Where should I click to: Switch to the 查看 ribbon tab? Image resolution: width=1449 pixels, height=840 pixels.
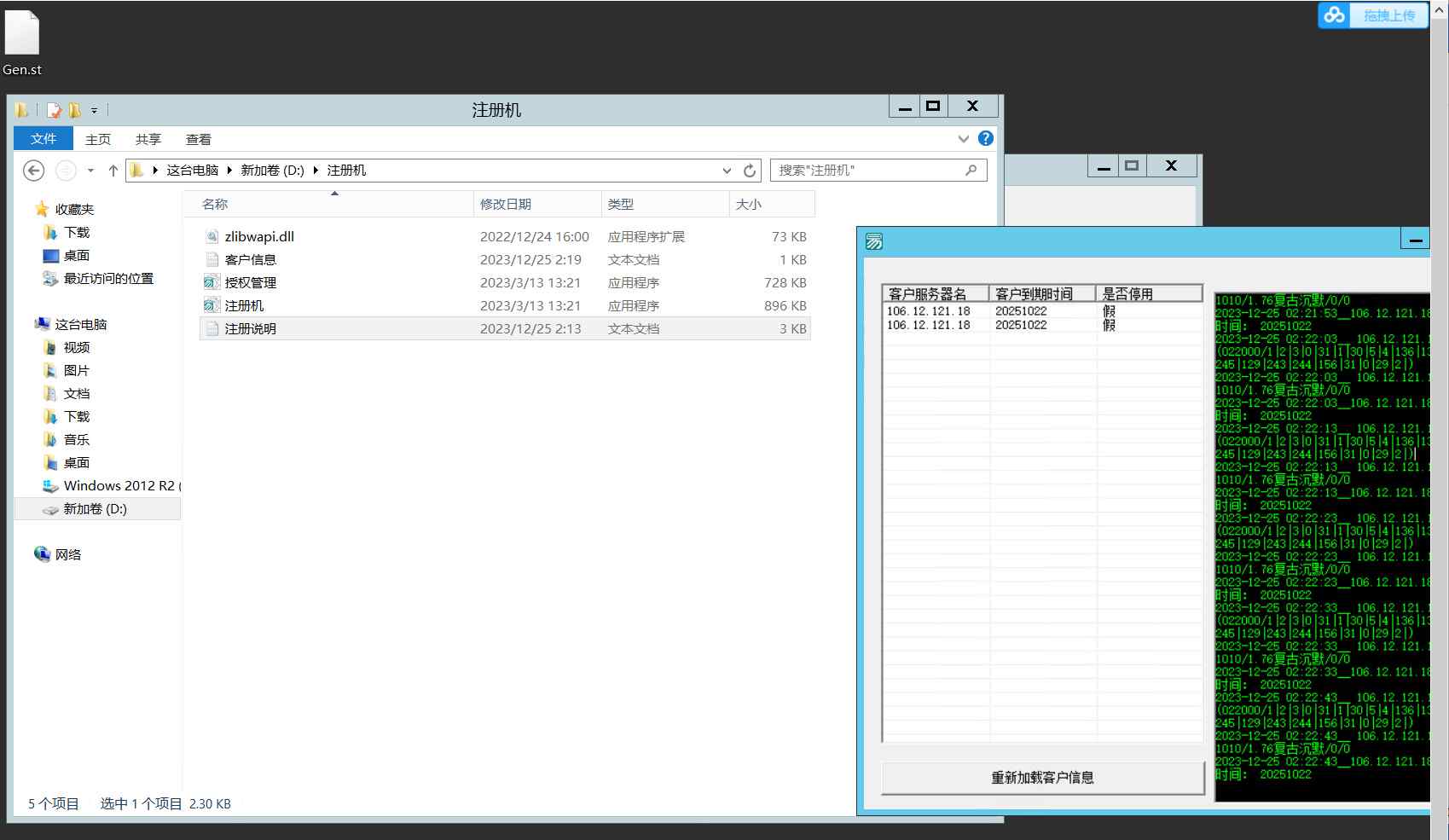197,139
